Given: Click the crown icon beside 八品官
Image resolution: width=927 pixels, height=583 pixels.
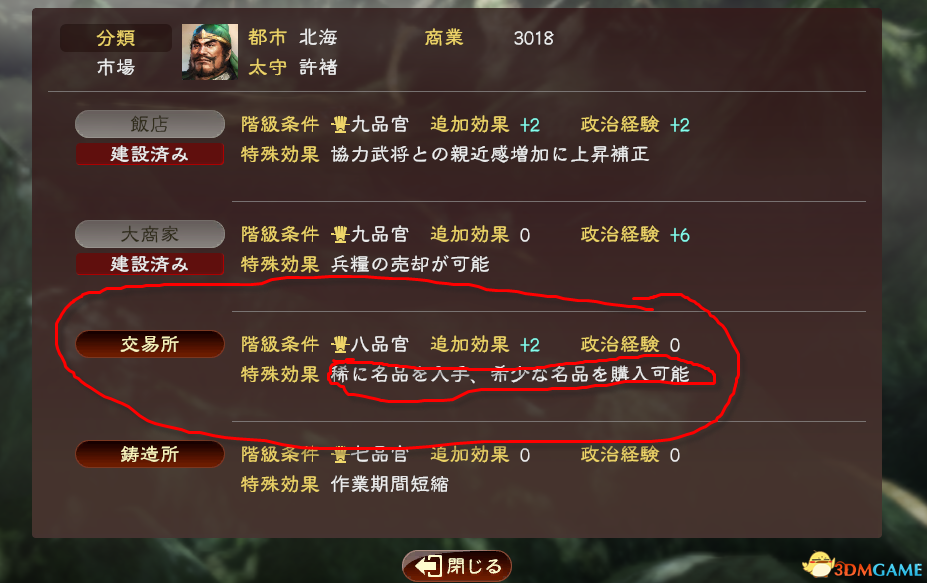Looking at the screenshot, I should 340,344.
